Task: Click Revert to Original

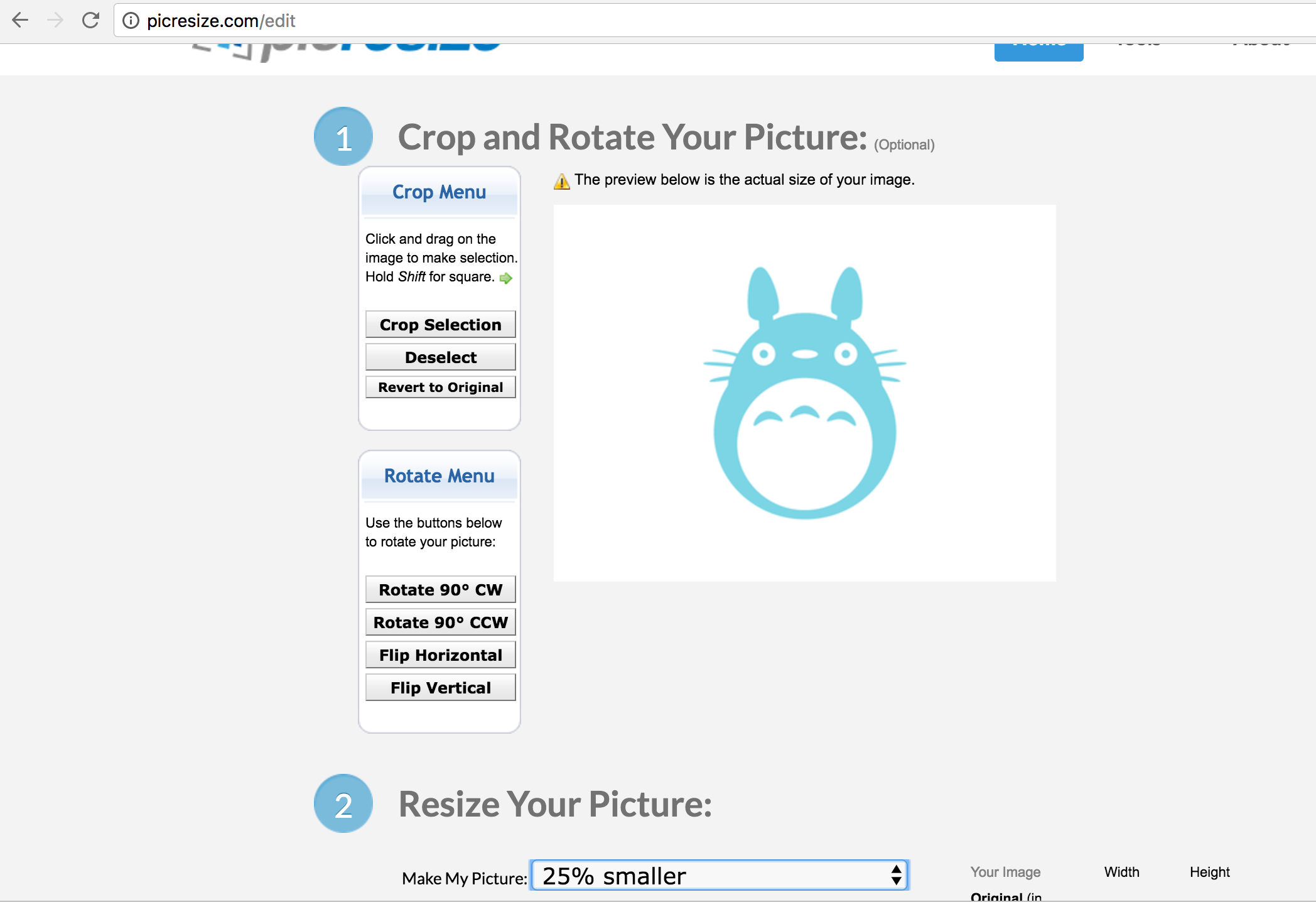Action: [x=440, y=387]
